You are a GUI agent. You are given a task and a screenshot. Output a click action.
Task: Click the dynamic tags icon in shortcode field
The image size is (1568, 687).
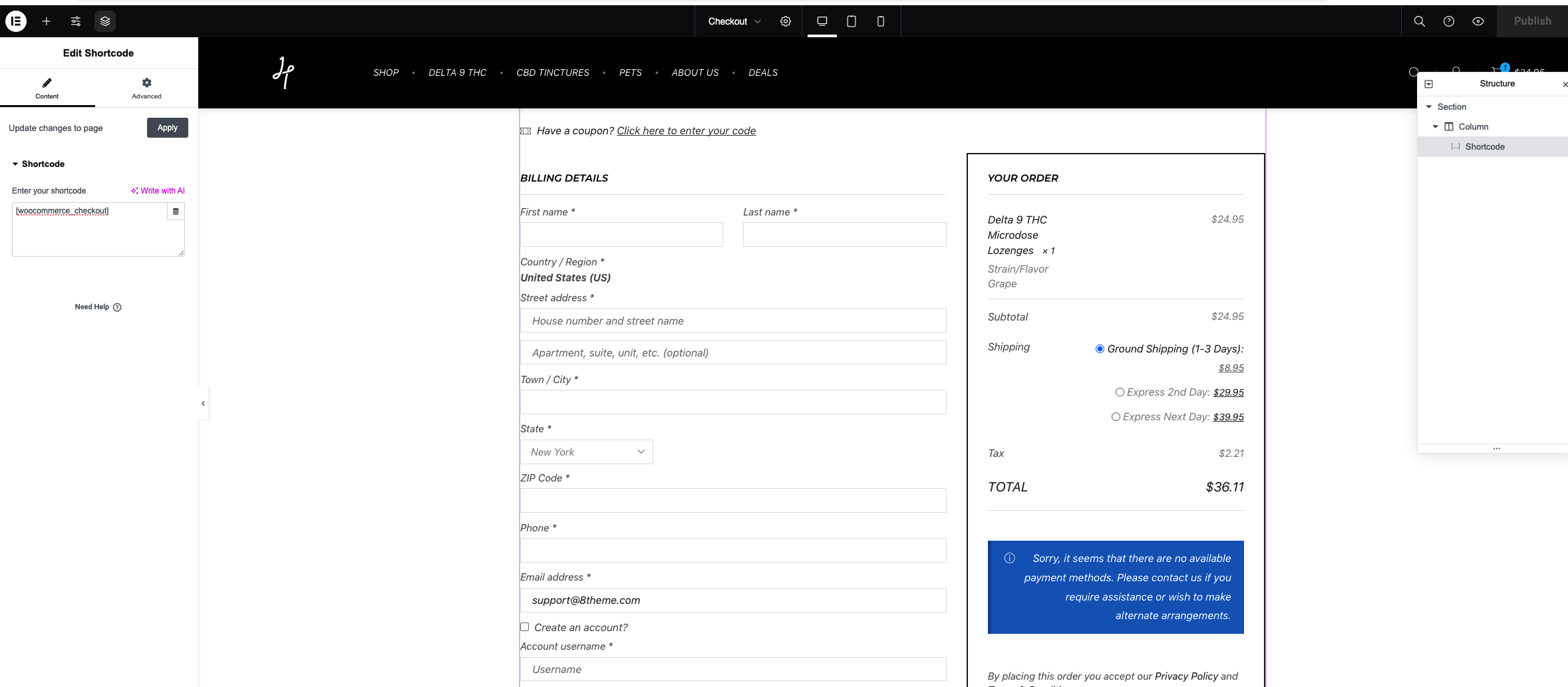176,211
